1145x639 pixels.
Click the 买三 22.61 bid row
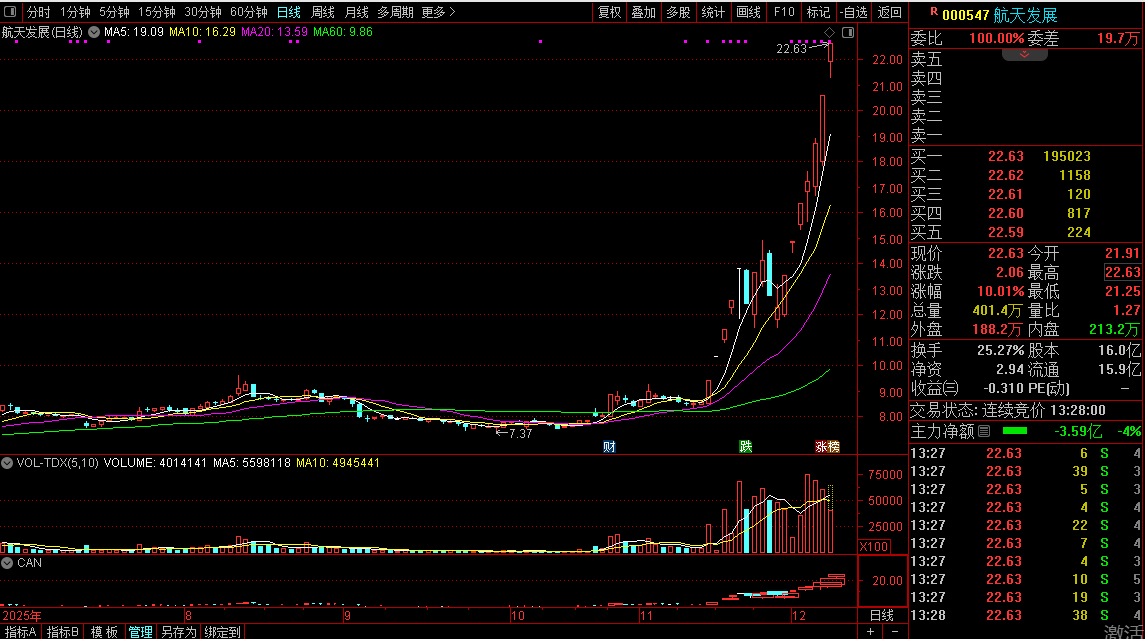tap(1026, 194)
